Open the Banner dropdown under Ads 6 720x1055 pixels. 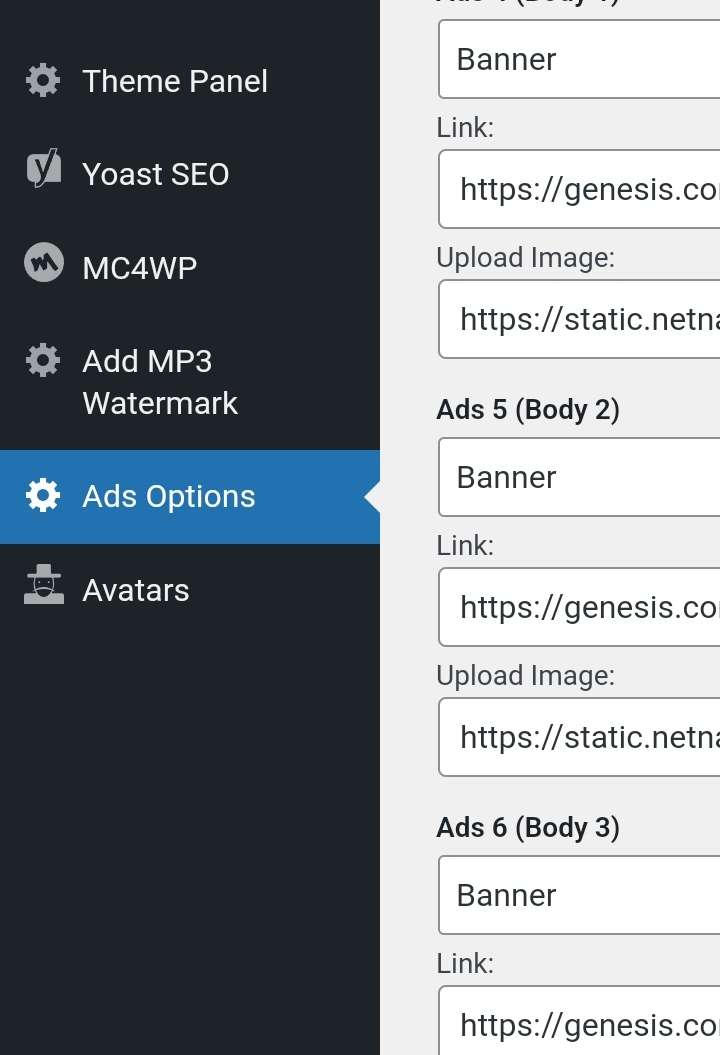[x=579, y=895]
